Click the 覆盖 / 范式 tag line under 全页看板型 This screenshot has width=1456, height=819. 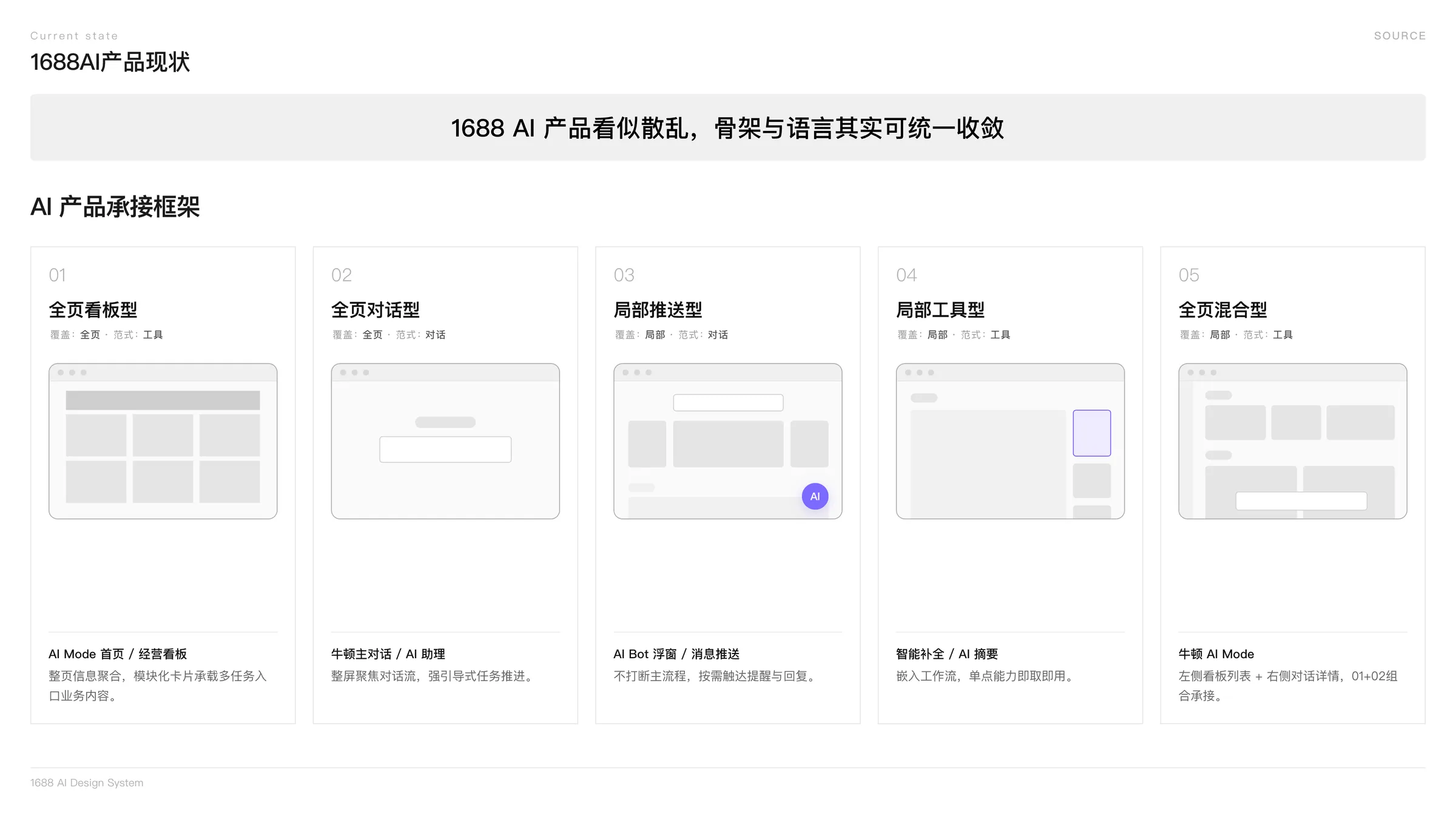point(106,335)
